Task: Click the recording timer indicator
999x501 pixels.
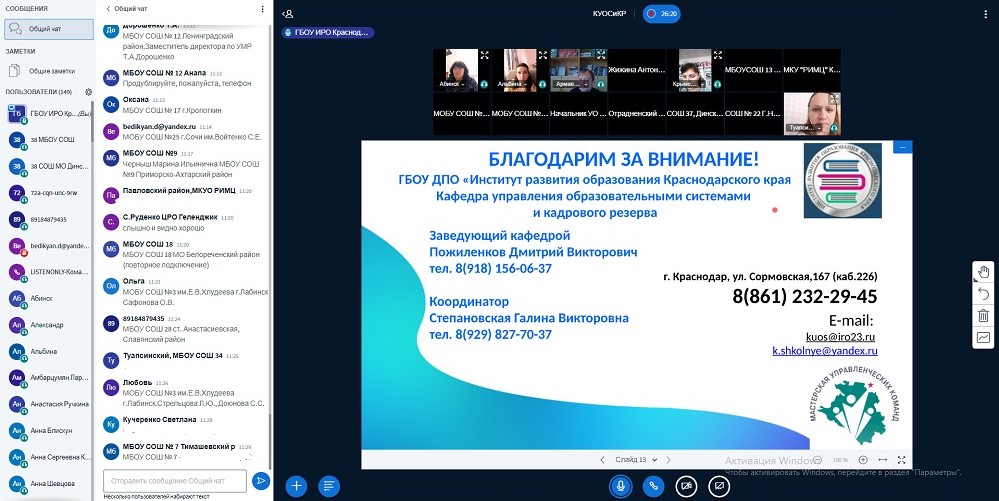Action: (x=661, y=14)
